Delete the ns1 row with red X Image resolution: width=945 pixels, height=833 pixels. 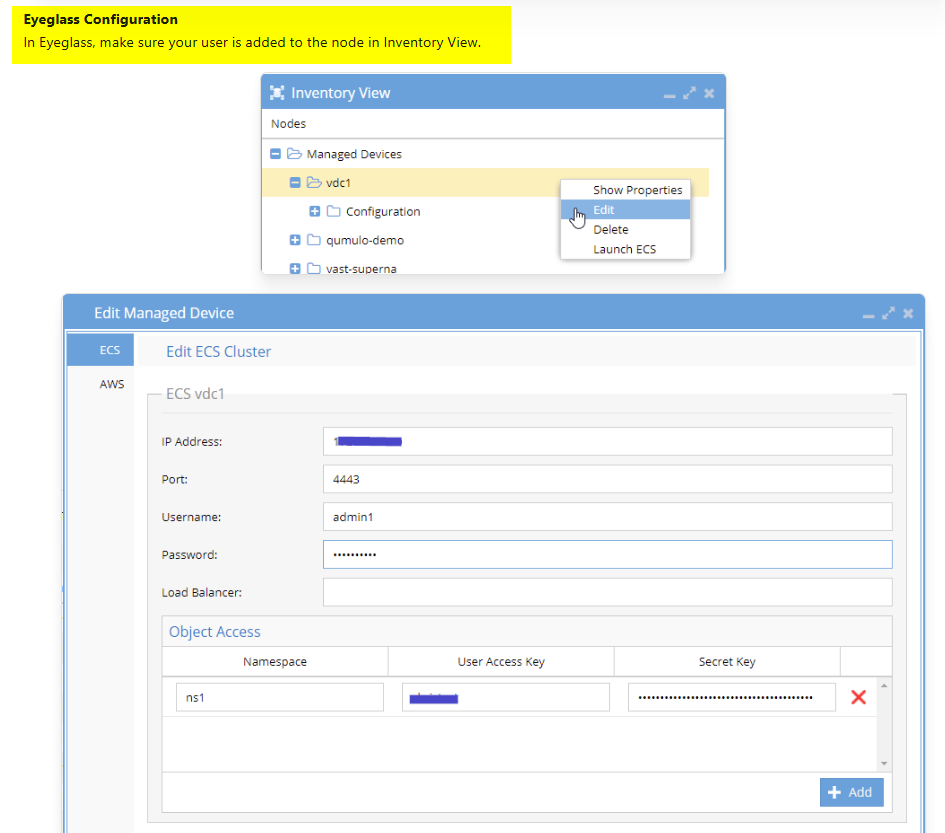pyautogui.click(x=857, y=697)
